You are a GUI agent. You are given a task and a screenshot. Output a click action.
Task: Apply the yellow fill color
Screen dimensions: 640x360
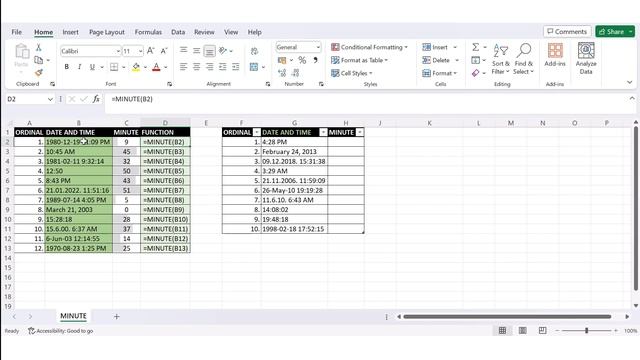(136, 67)
